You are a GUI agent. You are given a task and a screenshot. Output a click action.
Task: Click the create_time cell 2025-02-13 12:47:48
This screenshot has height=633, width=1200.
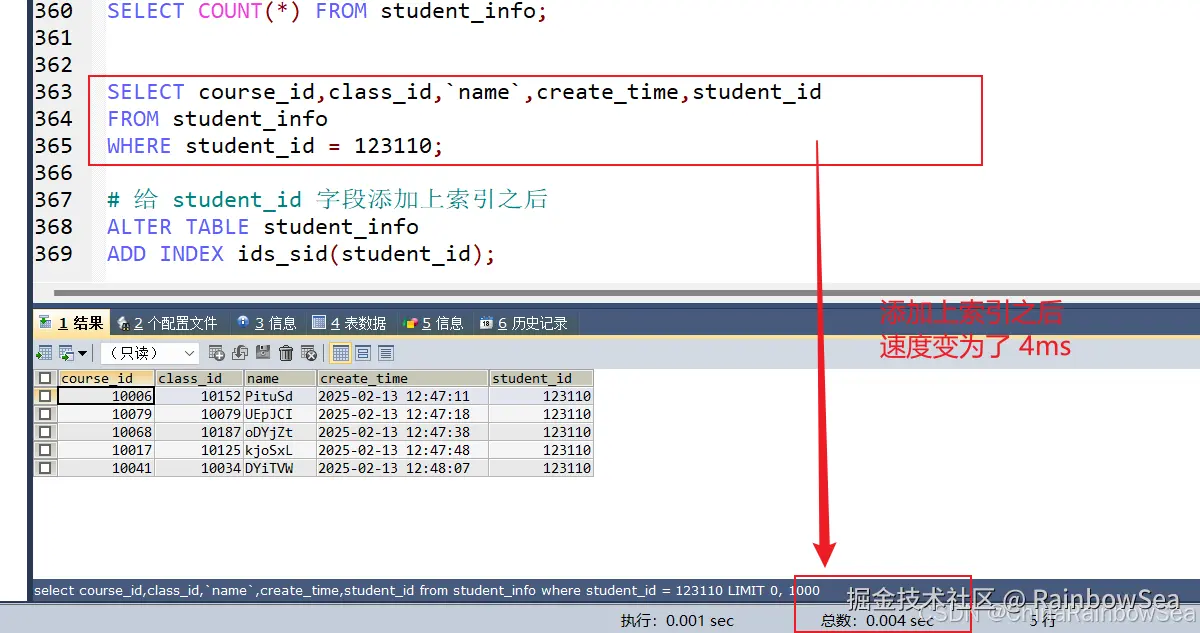tap(403, 450)
